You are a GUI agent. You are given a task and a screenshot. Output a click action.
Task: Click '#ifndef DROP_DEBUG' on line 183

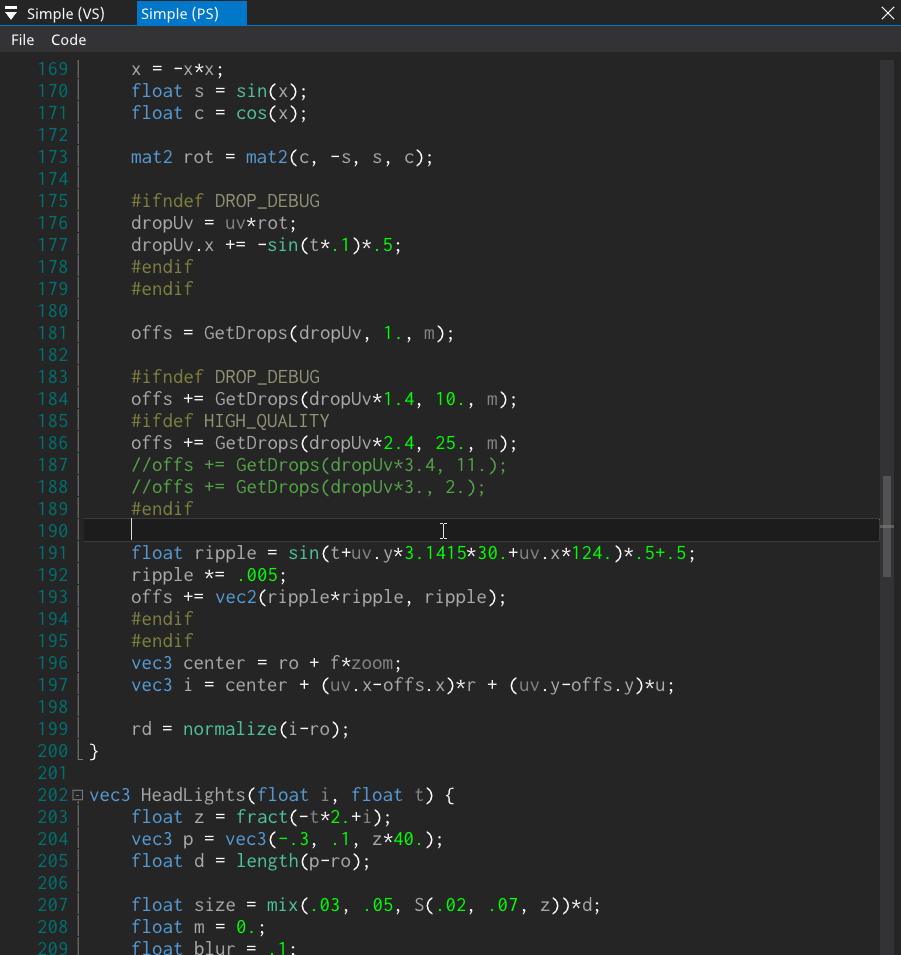click(x=225, y=377)
